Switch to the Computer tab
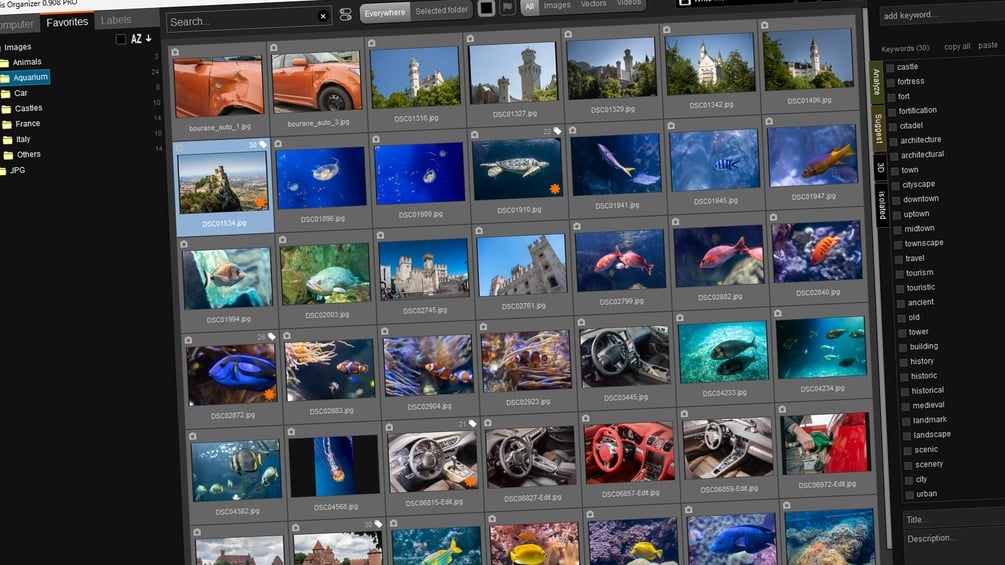The image size is (1005, 565). (x=17, y=24)
